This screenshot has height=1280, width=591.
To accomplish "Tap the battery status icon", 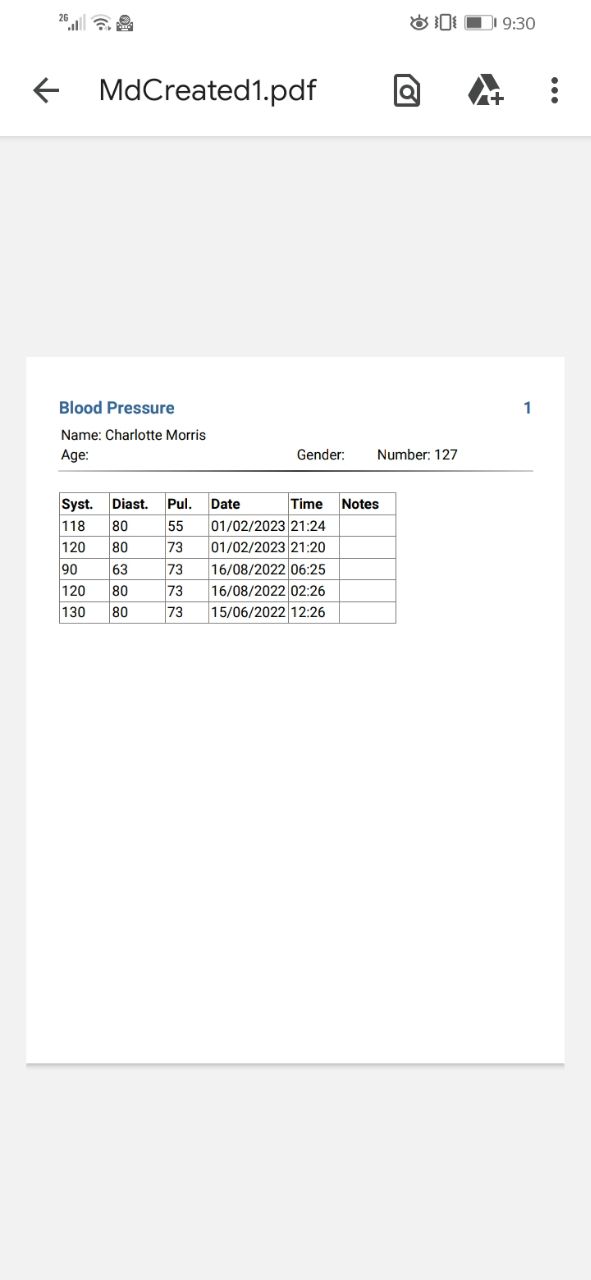I will (x=480, y=22).
